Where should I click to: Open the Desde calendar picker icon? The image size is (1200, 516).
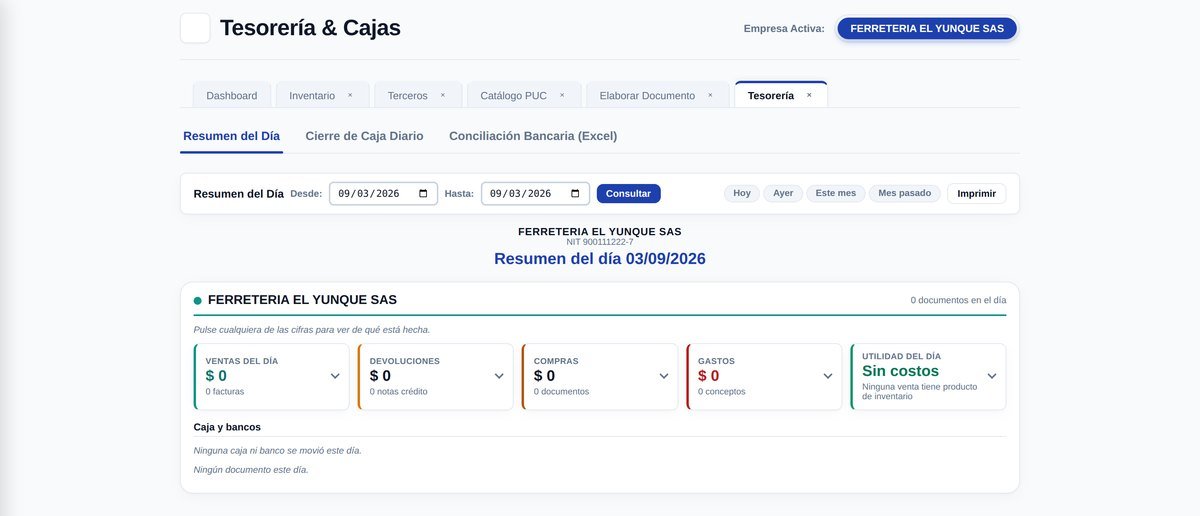click(423, 194)
